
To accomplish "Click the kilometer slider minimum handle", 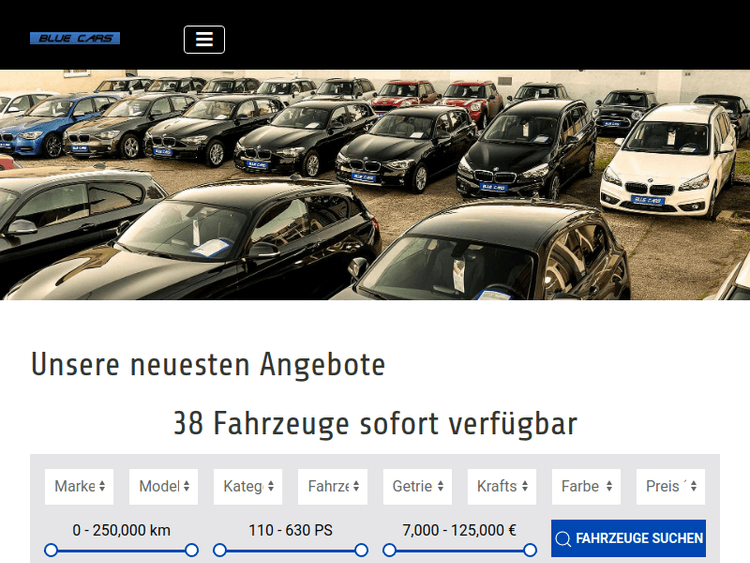I will [x=51, y=550].
